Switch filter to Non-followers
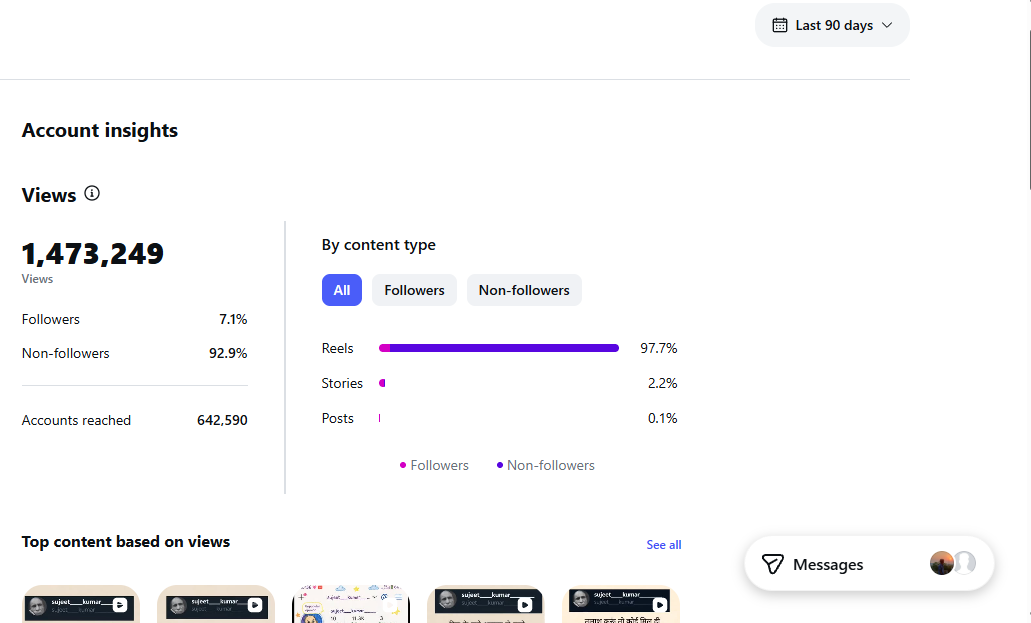Screen dimensions: 1031x623 [x=524, y=290]
